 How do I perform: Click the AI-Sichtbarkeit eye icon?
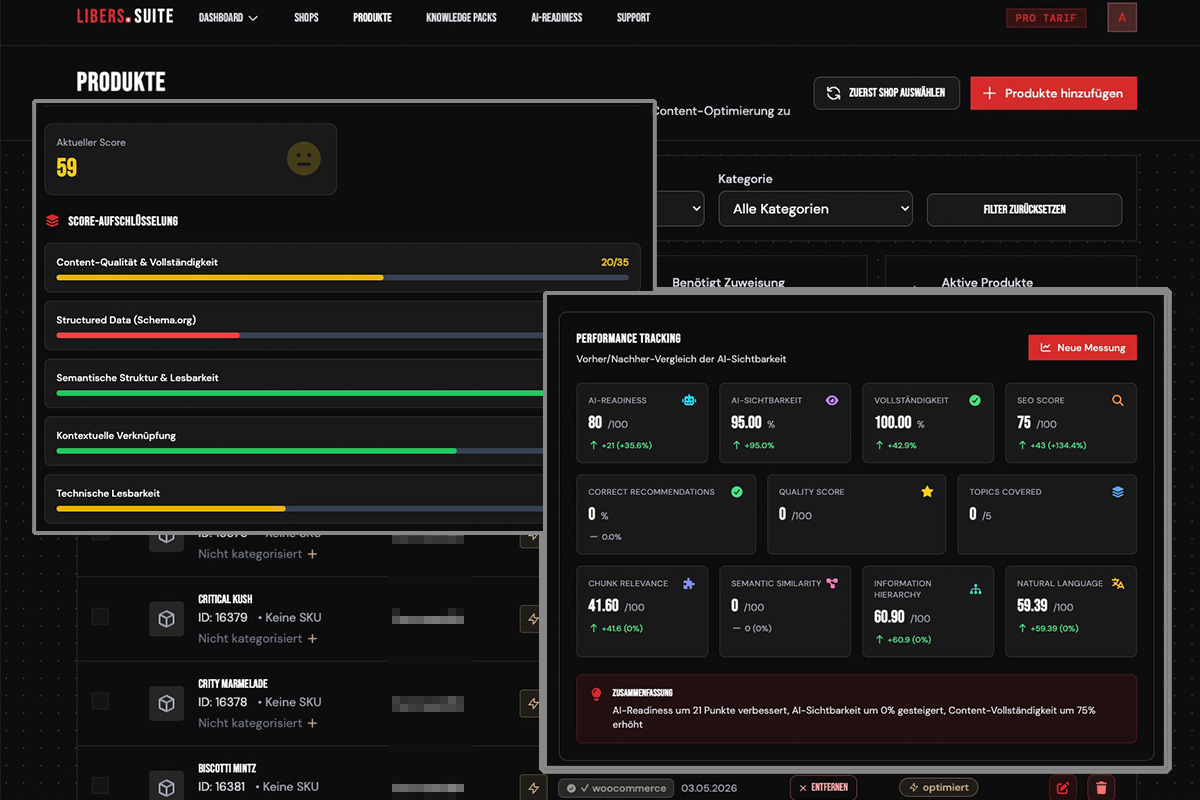tap(832, 400)
